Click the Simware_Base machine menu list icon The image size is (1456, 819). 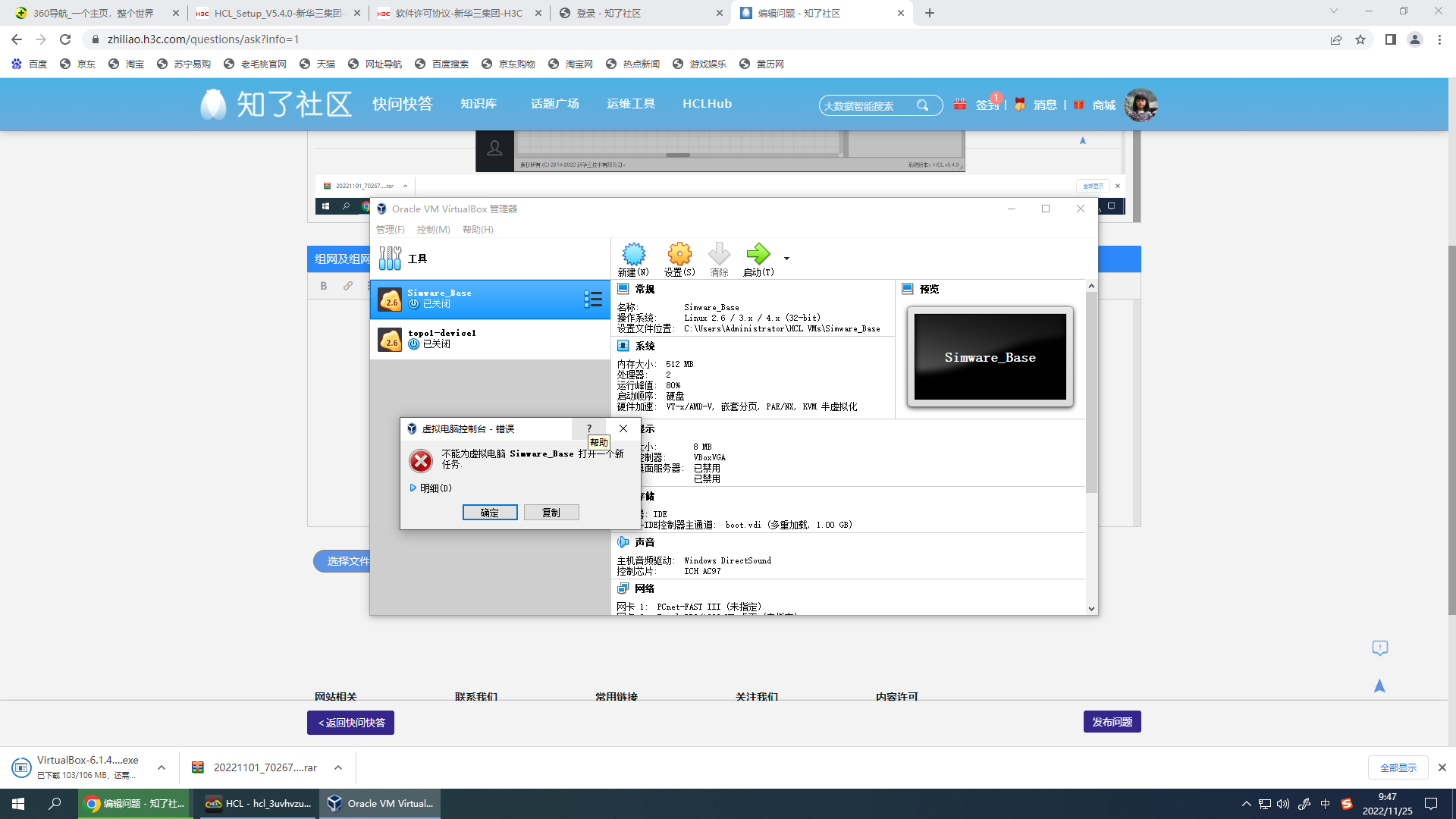[x=593, y=300]
